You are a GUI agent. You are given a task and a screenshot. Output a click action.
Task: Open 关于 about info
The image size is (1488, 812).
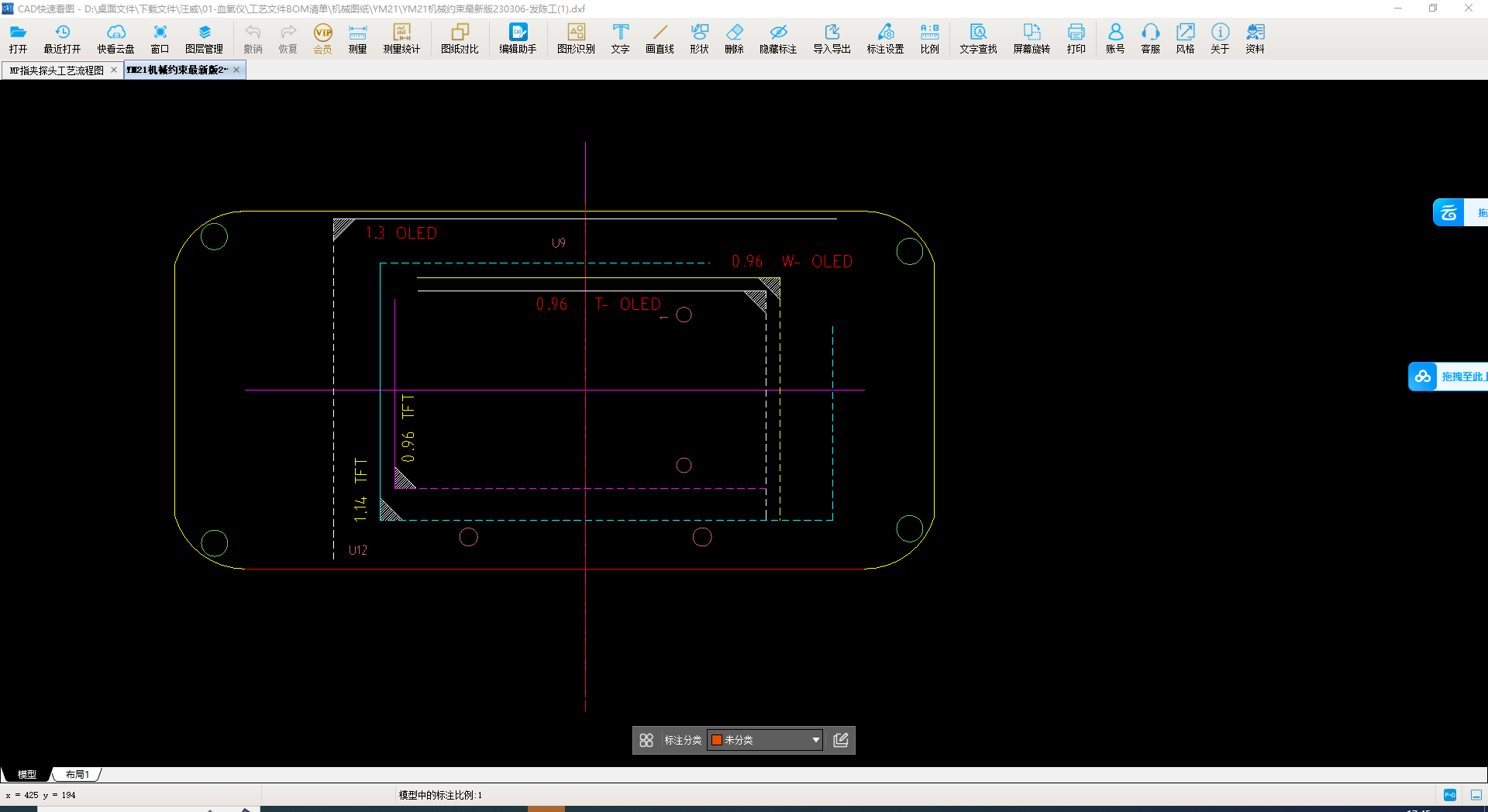click(1220, 38)
